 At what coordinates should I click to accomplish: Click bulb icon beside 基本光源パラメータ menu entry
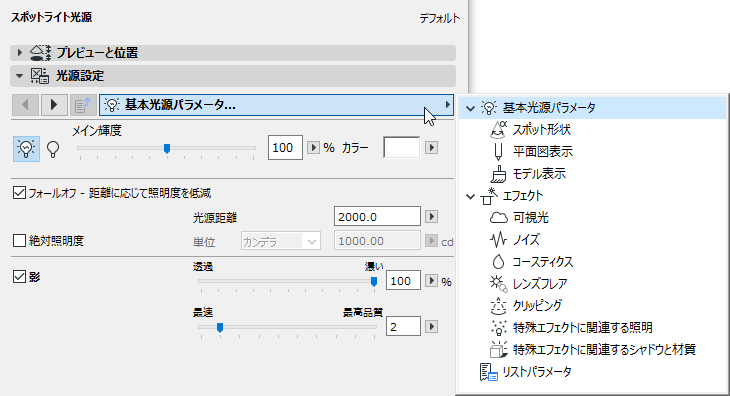[x=489, y=108]
